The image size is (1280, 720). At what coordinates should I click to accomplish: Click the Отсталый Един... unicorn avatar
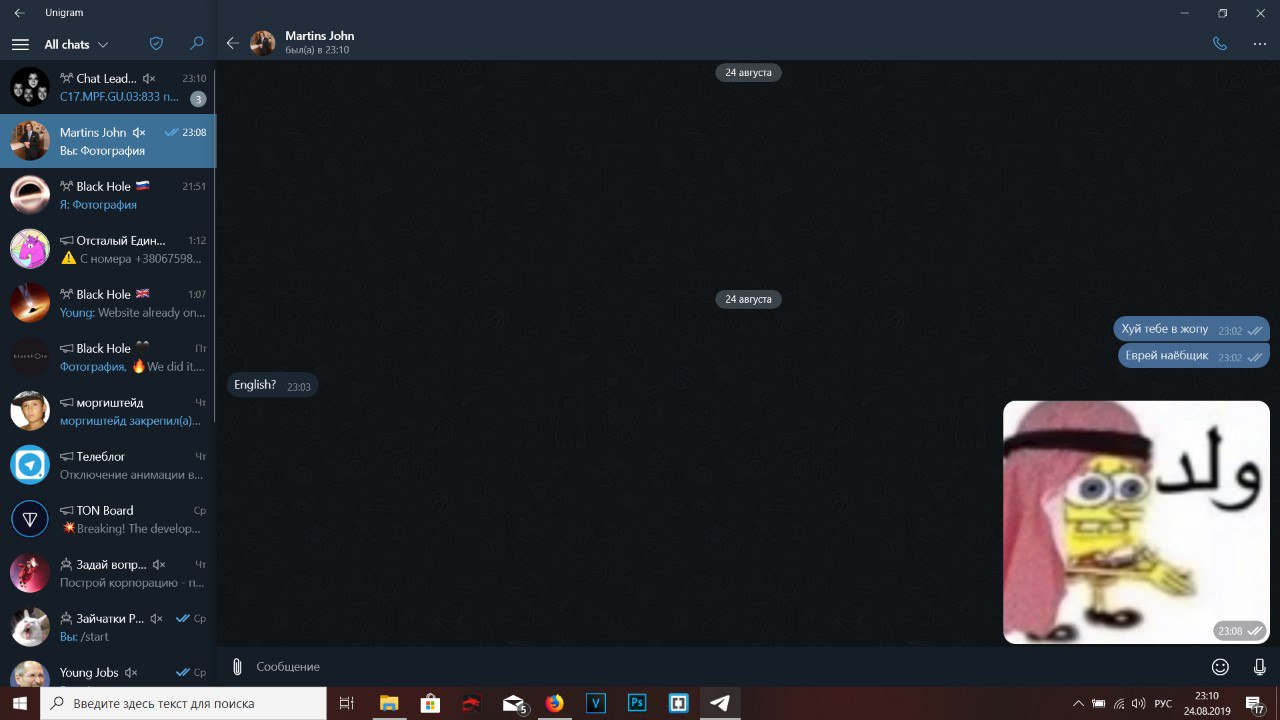[30, 249]
